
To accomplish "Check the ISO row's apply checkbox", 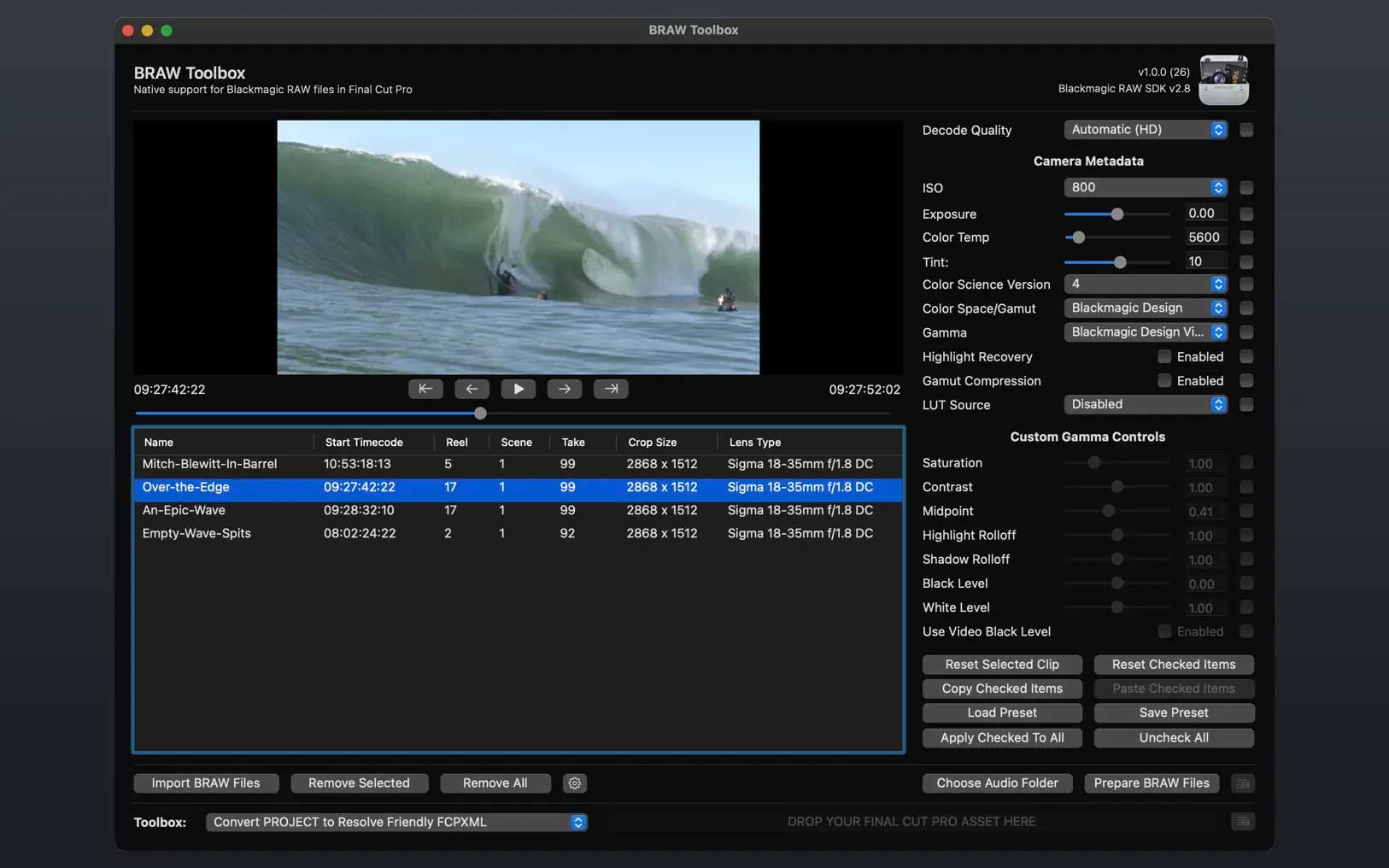I will (x=1246, y=188).
